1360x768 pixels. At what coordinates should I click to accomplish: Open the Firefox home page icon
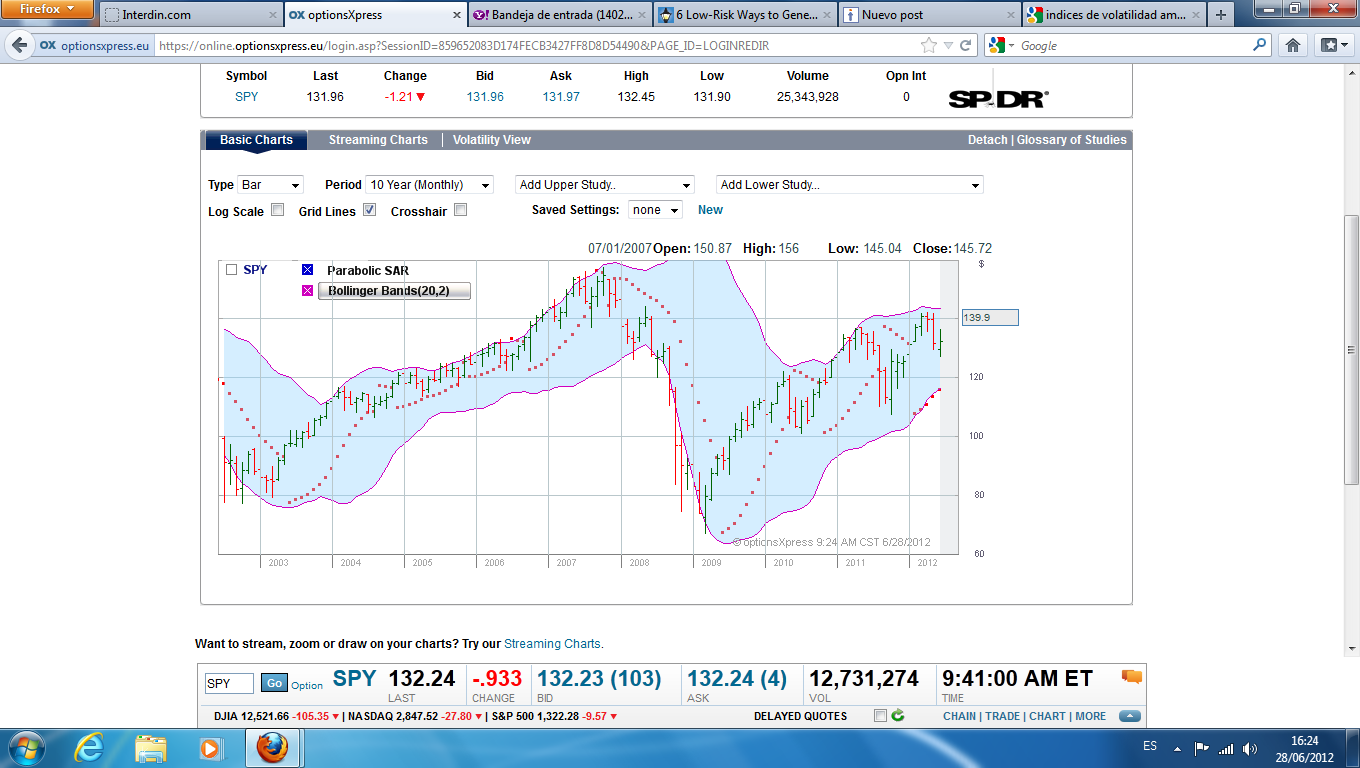(1293, 45)
